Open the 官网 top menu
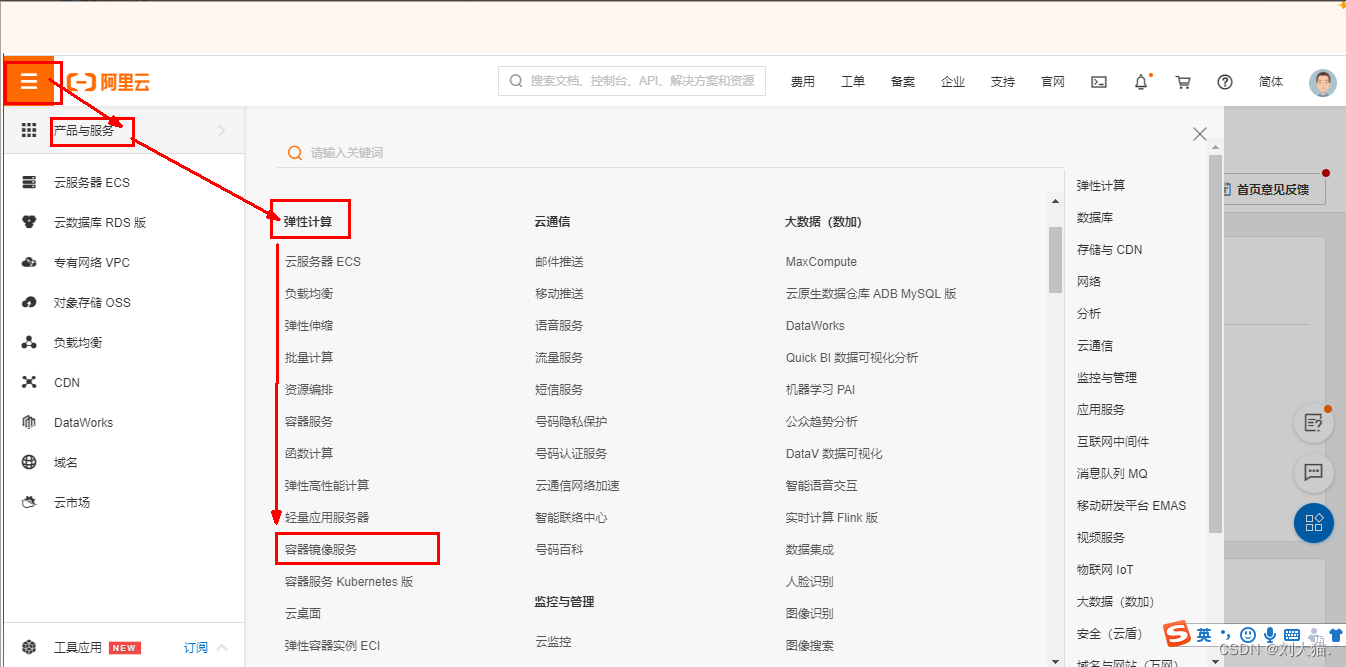Screen dimensions: 1346x667 (x=1053, y=82)
